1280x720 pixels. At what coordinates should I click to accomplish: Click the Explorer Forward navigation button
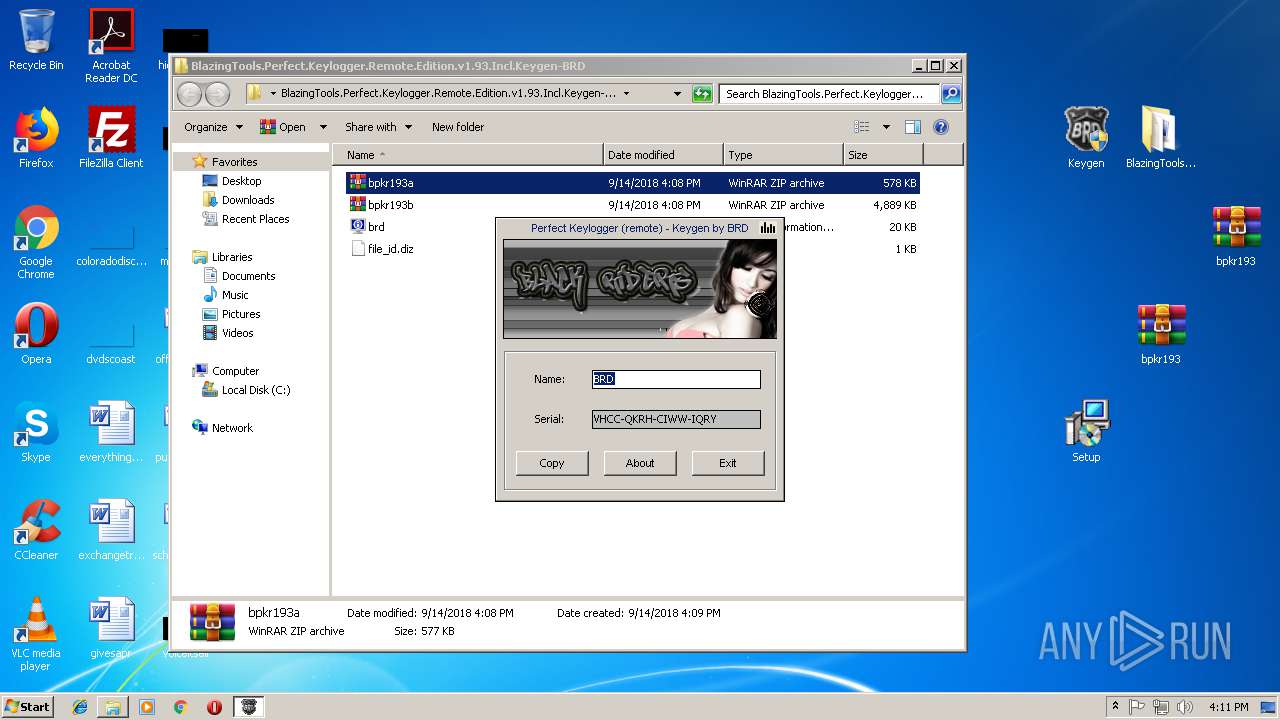click(x=217, y=94)
